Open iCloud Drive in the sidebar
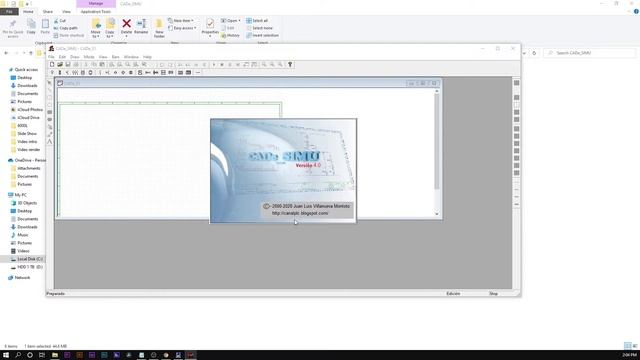The image size is (640, 360). (x=25, y=118)
